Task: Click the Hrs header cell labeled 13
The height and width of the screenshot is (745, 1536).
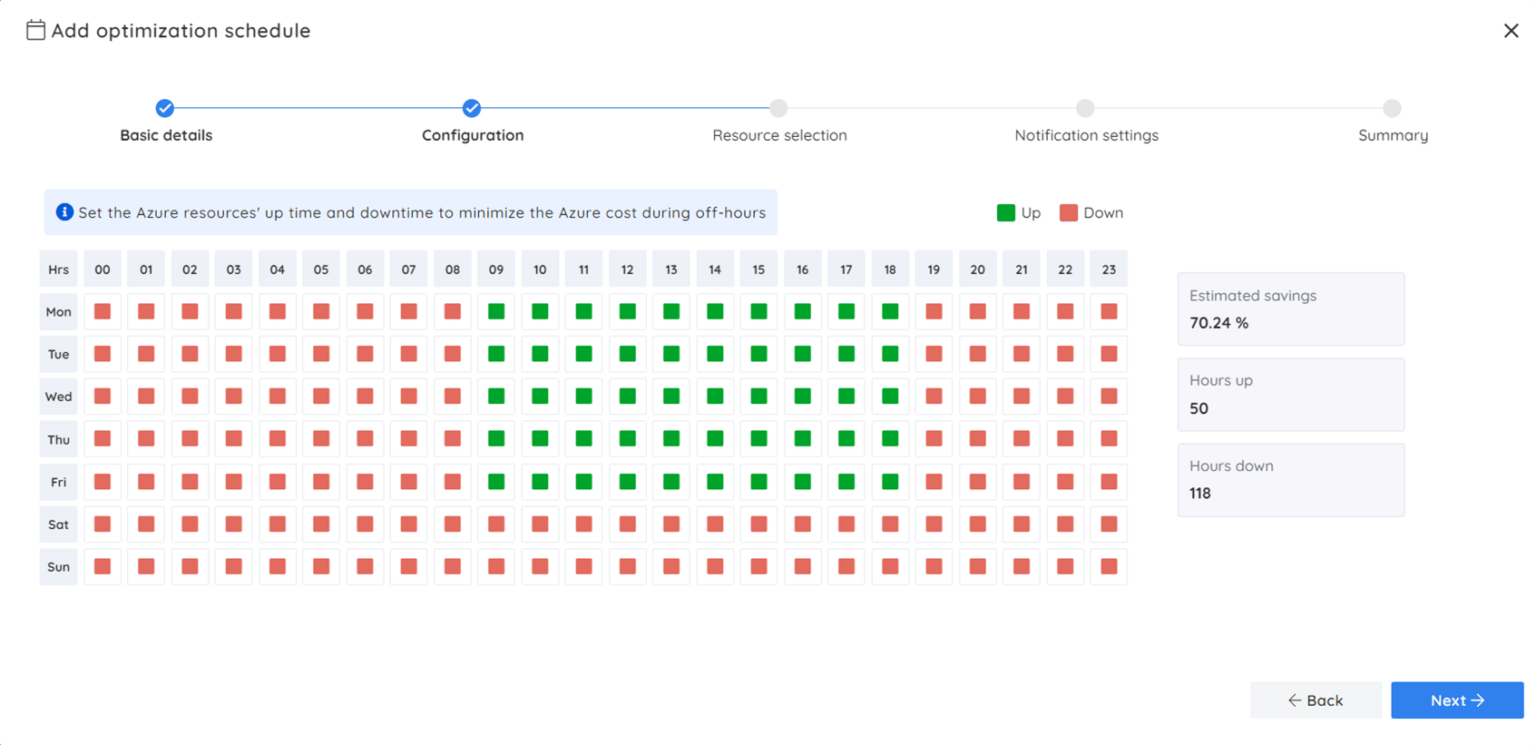Action: [x=671, y=268]
